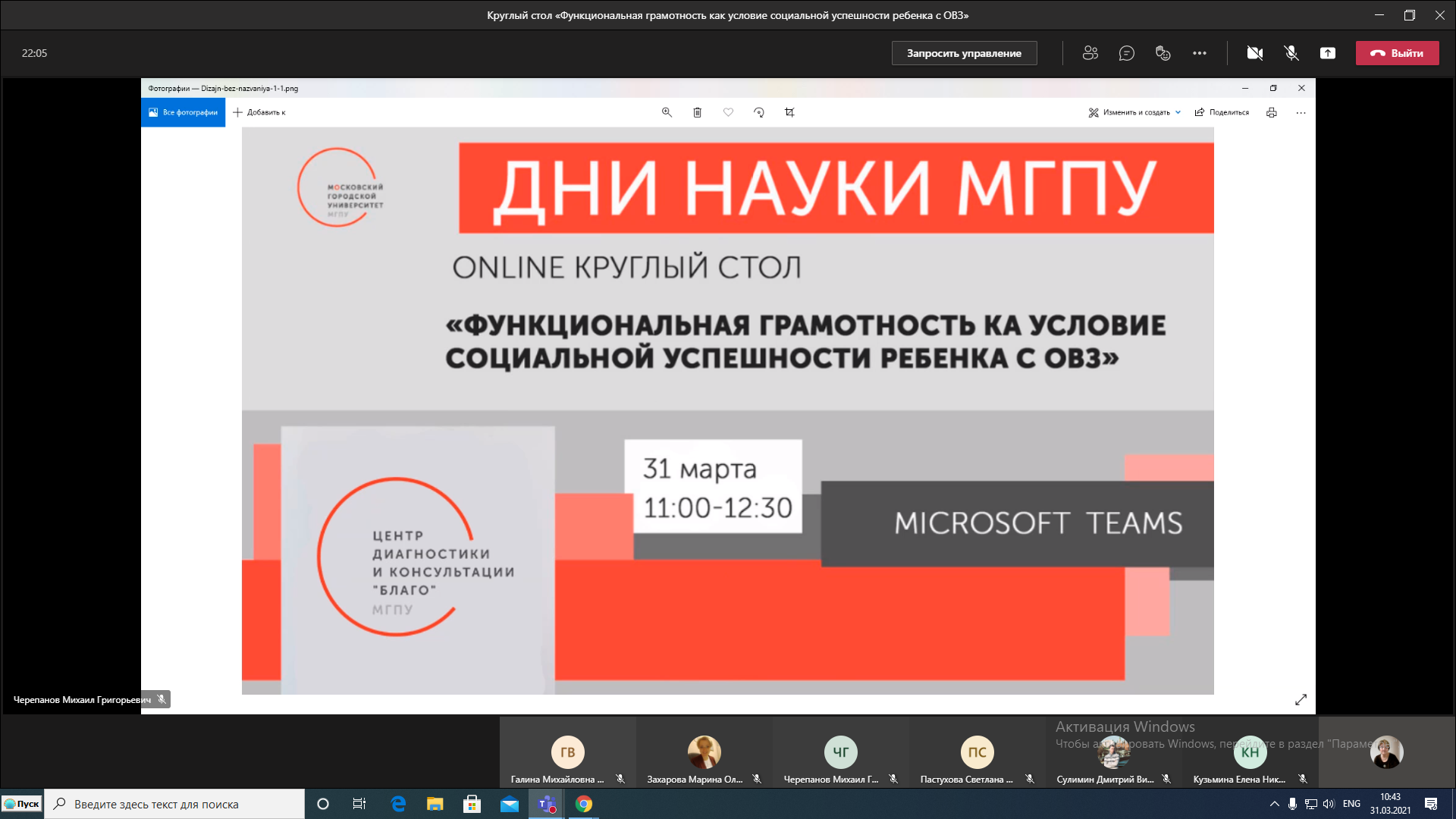Click 'Запросить управление'
1456x819 pixels.
[x=963, y=53]
